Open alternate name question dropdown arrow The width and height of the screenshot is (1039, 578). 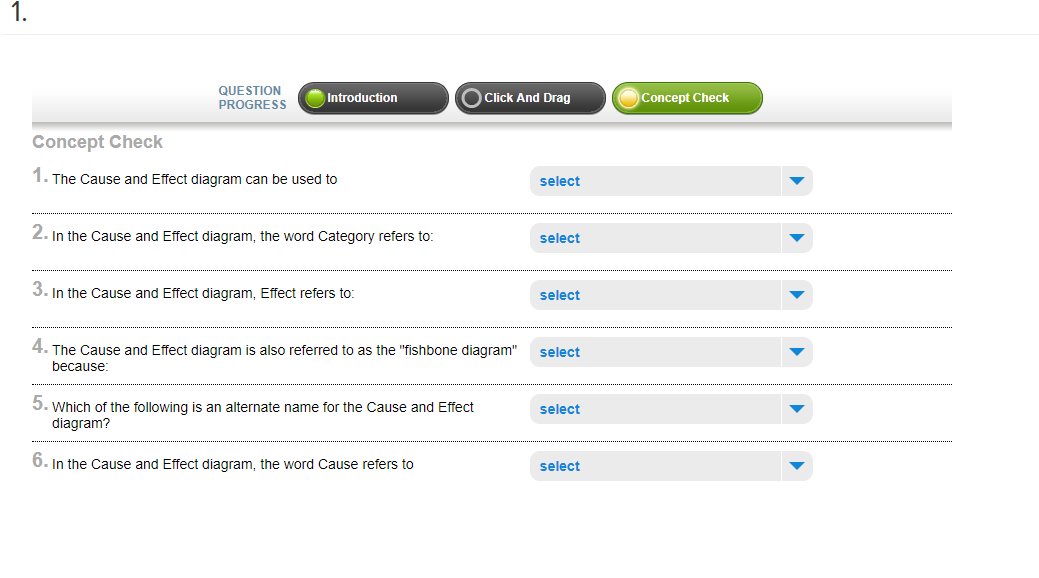(797, 409)
